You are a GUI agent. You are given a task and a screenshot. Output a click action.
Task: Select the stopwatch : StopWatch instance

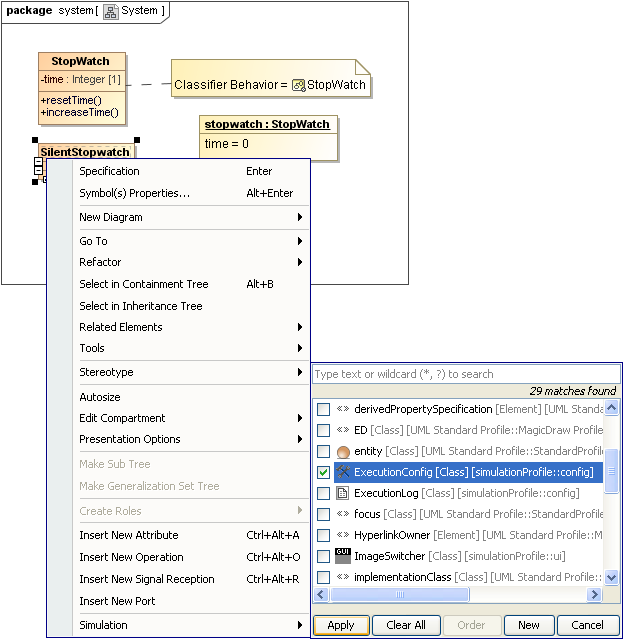pyautogui.click(x=268, y=138)
